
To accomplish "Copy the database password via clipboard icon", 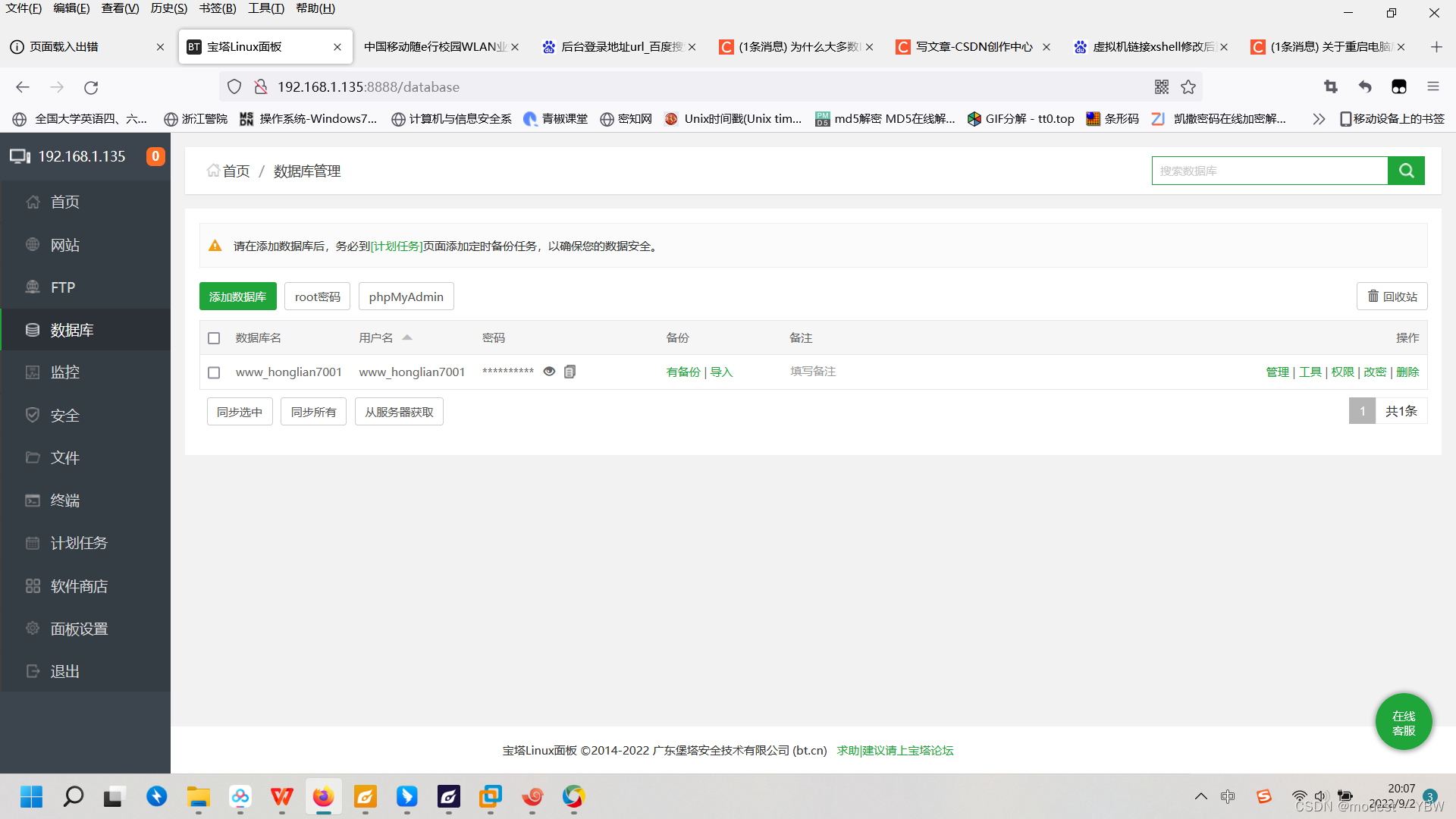I will tap(570, 372).
